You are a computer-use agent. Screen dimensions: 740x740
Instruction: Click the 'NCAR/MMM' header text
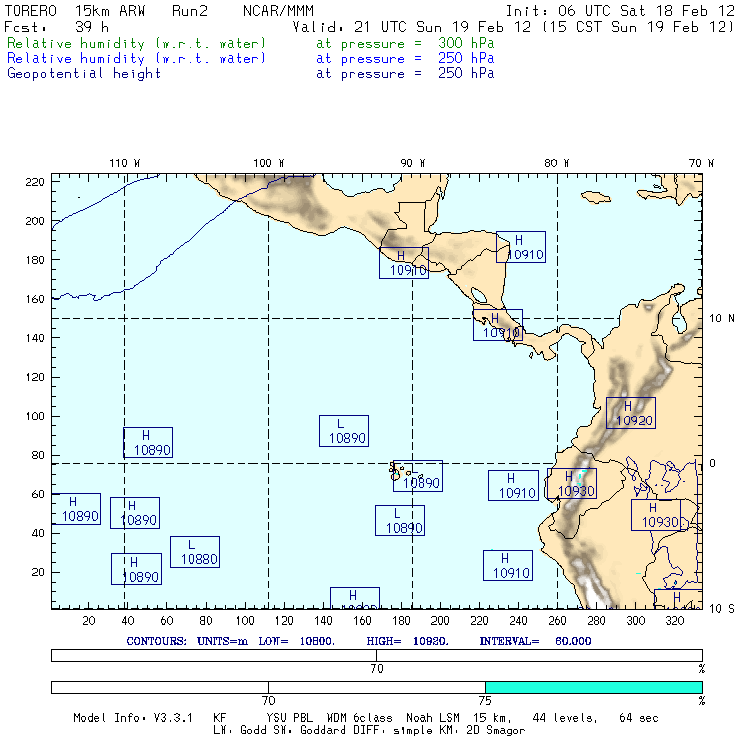point(278,11)
